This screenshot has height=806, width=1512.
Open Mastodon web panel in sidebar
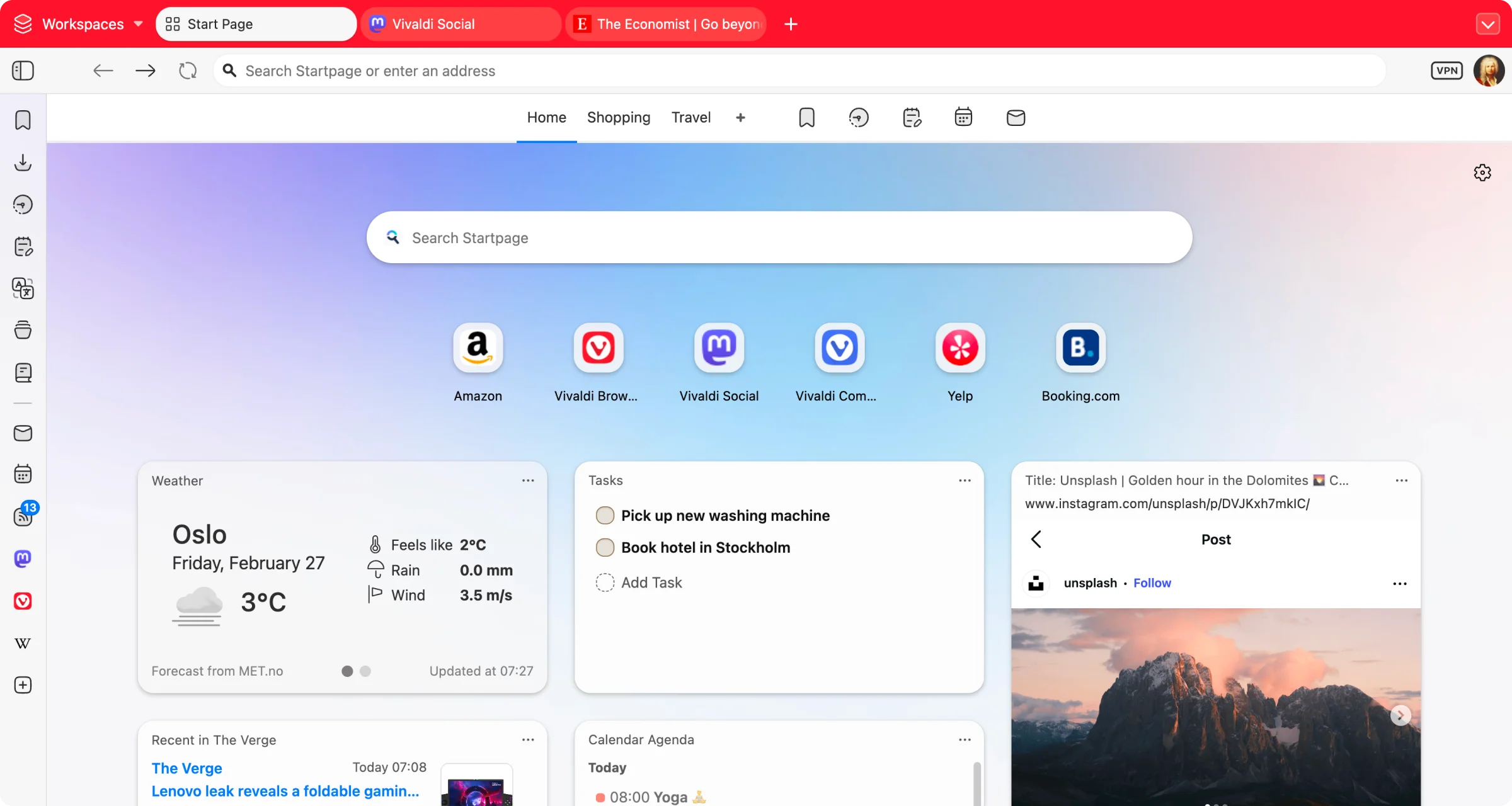click(23, 559)
